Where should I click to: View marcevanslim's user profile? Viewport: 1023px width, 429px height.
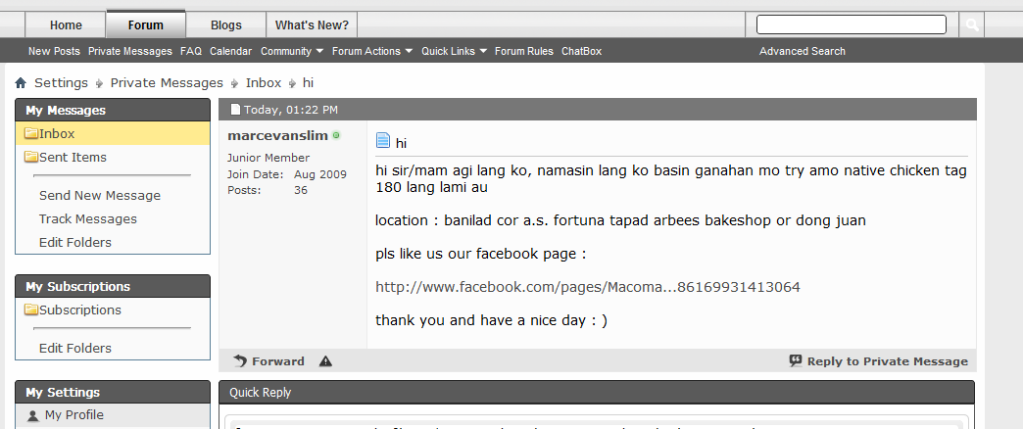click(278, 135)
